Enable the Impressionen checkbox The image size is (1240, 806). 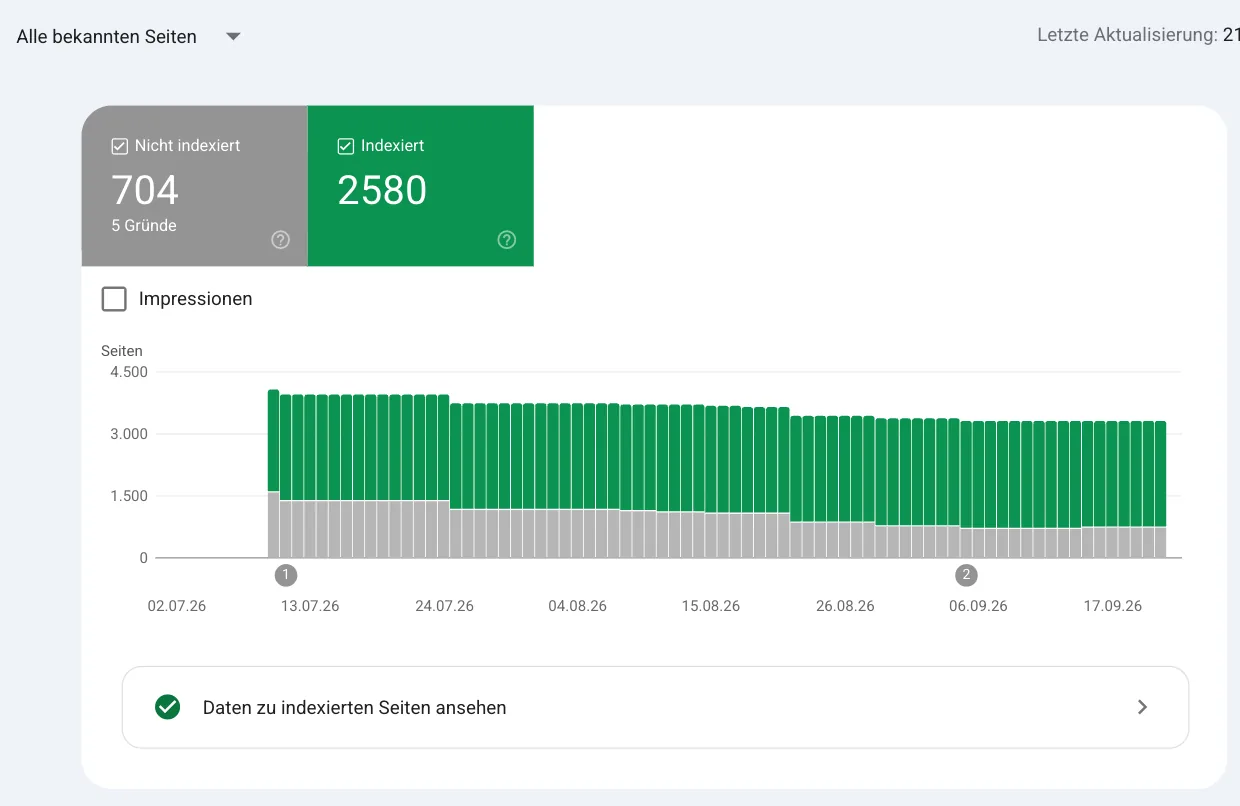point(114,299)
